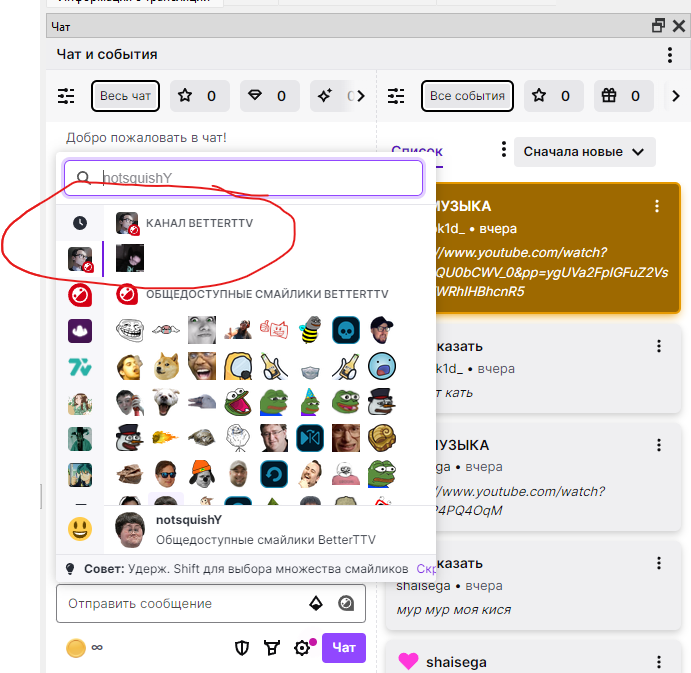Image resolution: width=691 pixels, height=673 pixels.
Task: Pick the dark channel emote under Канал BetterTTV
Action: click(130, 258)
